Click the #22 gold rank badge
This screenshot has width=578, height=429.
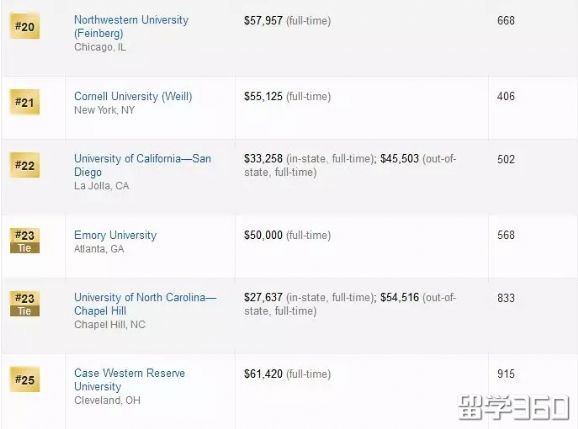(x=25, y=165)
